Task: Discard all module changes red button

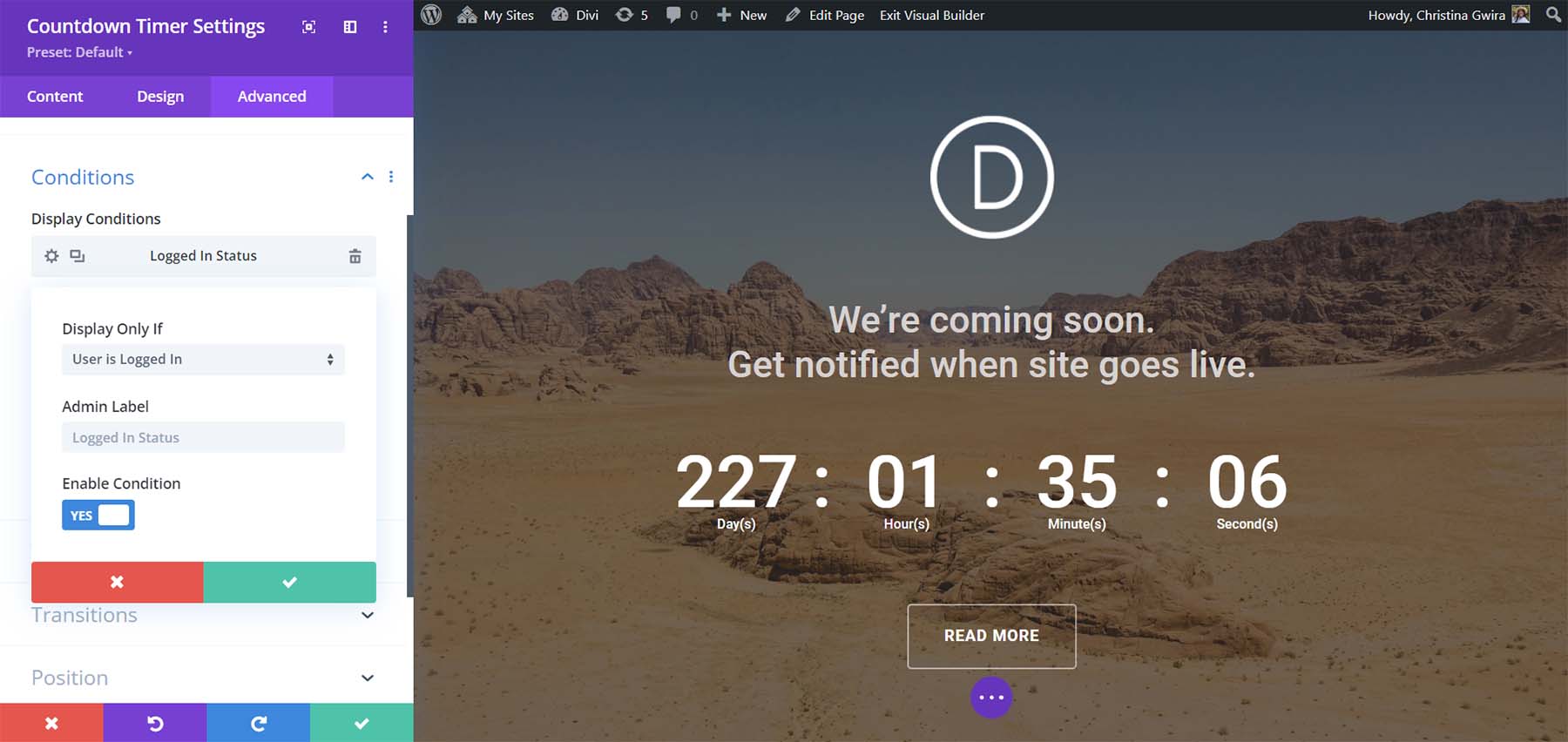Action: click(x=51, y=723)
